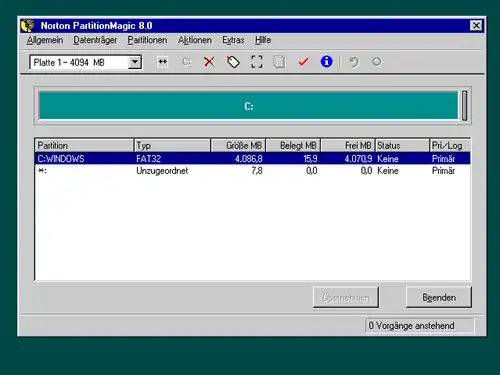Click the greyed circle apply icon
Viewport: 500px width, 375px height.
click(377, 62)
